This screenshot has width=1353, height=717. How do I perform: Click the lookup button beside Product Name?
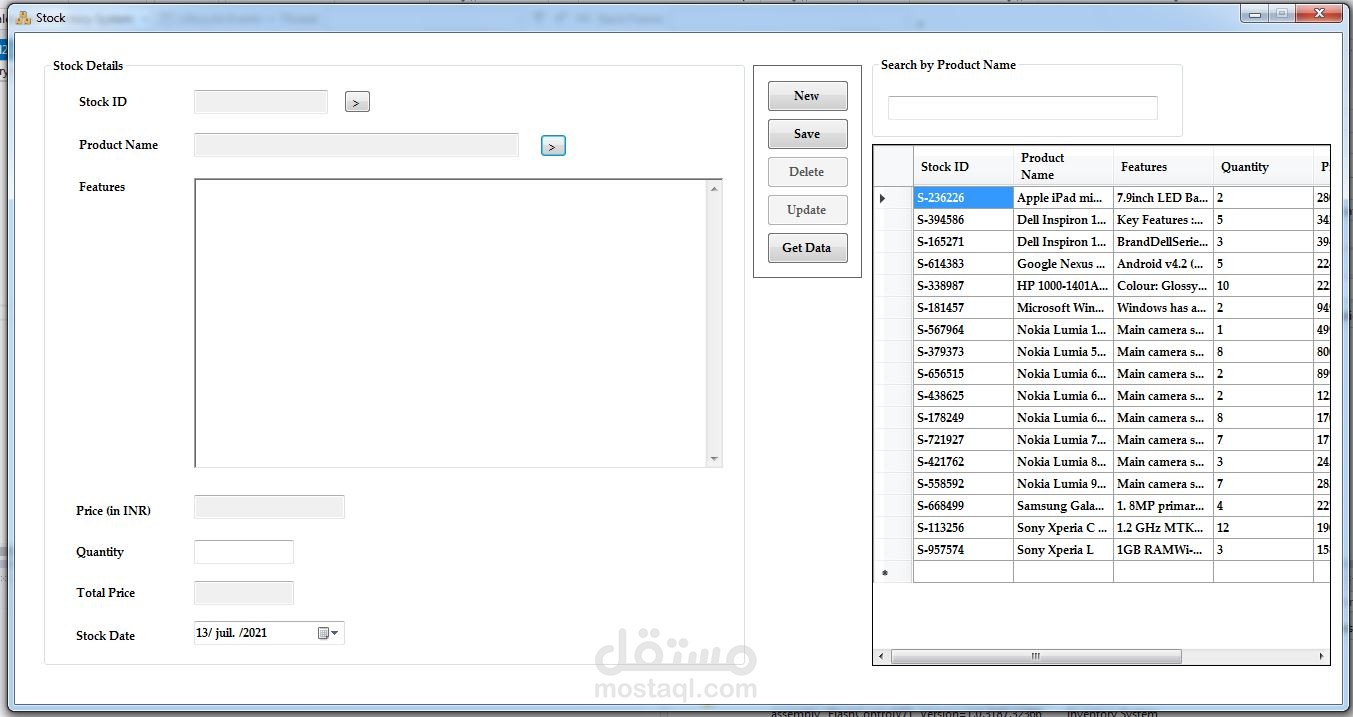click(x=553, y=146)
